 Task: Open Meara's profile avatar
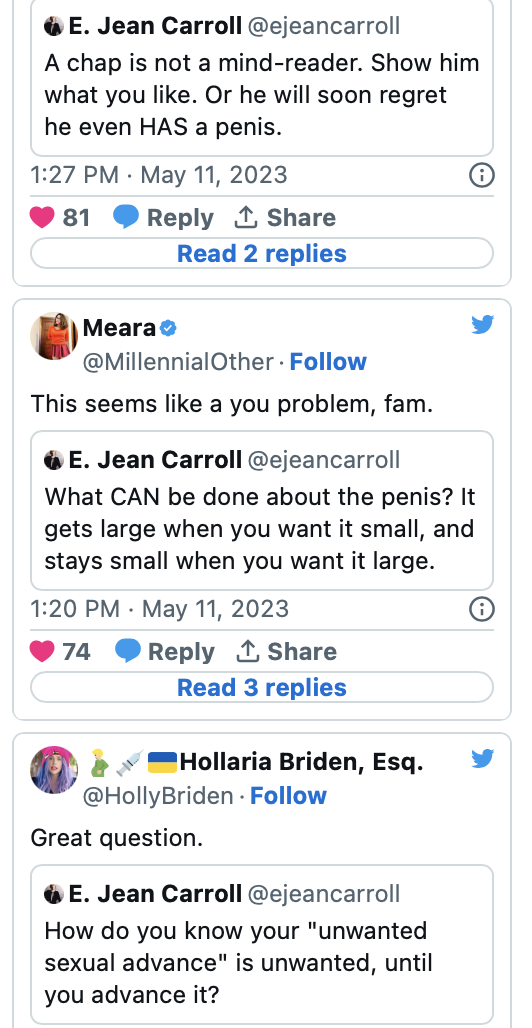54,336
